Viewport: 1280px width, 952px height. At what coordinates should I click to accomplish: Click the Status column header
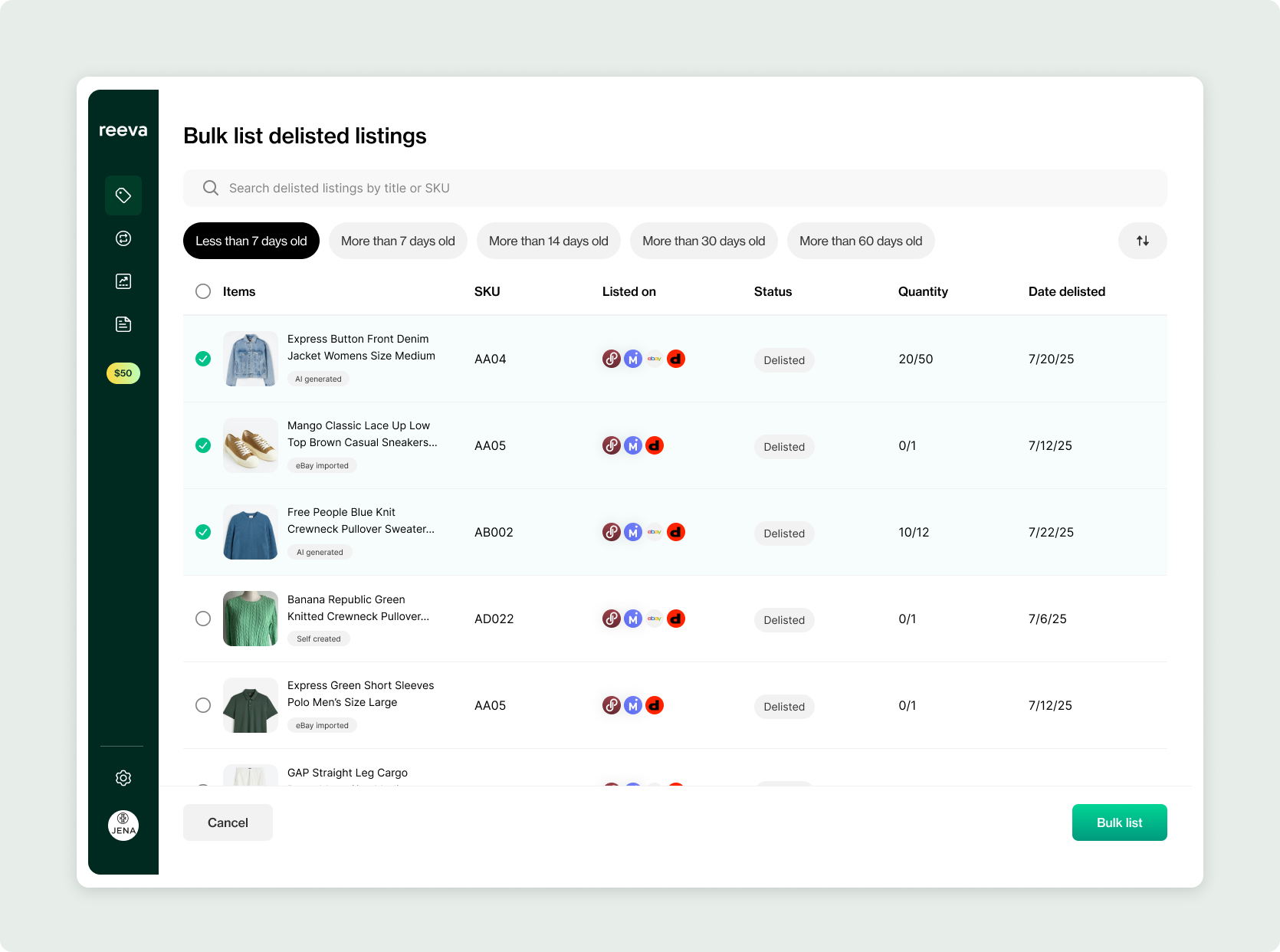tap(773, 291)
